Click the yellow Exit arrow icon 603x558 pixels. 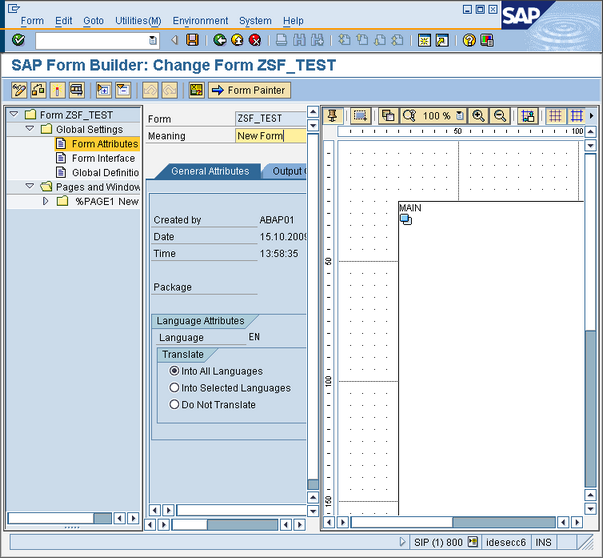(x=237, y=40)
